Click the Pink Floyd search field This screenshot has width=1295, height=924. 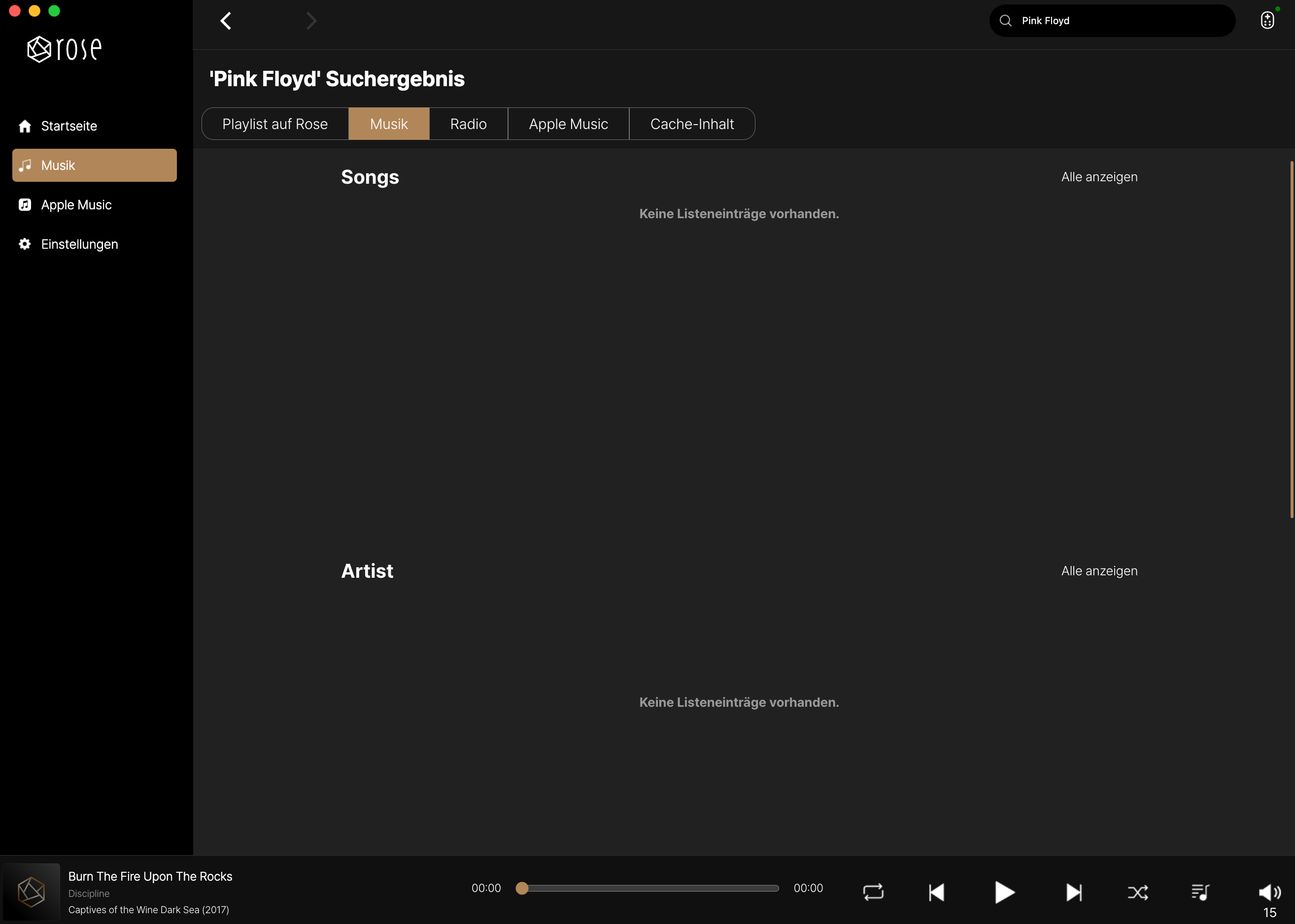[x=1112, y=21]
